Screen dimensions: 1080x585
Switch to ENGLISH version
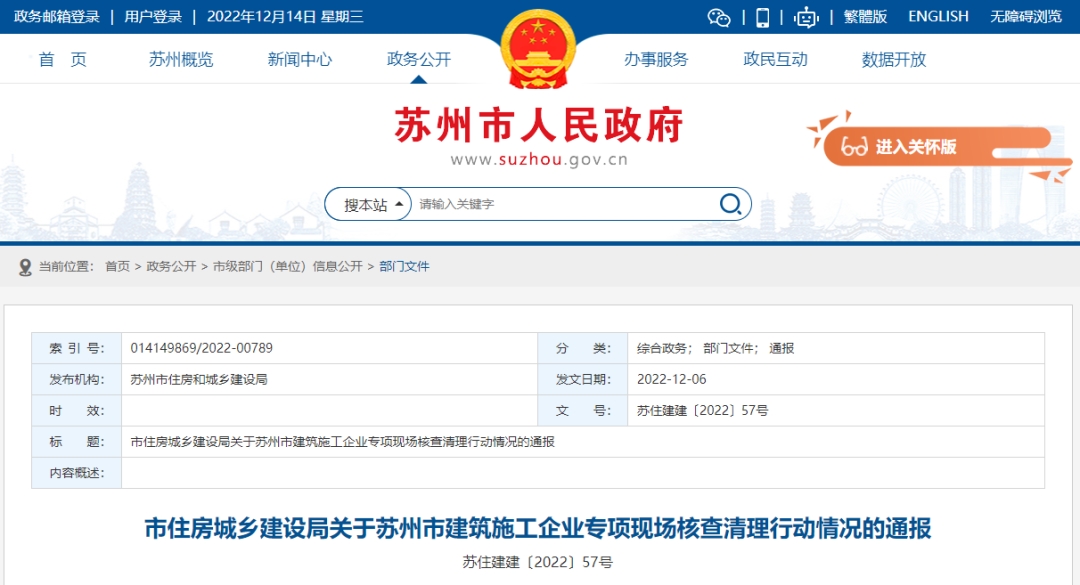click(x=937, y=16)
